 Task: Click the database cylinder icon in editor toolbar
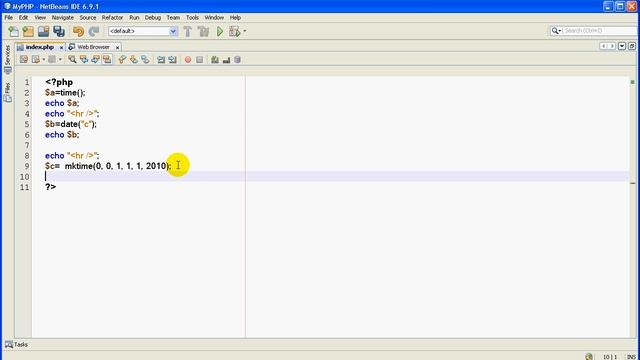pos(237,60)
